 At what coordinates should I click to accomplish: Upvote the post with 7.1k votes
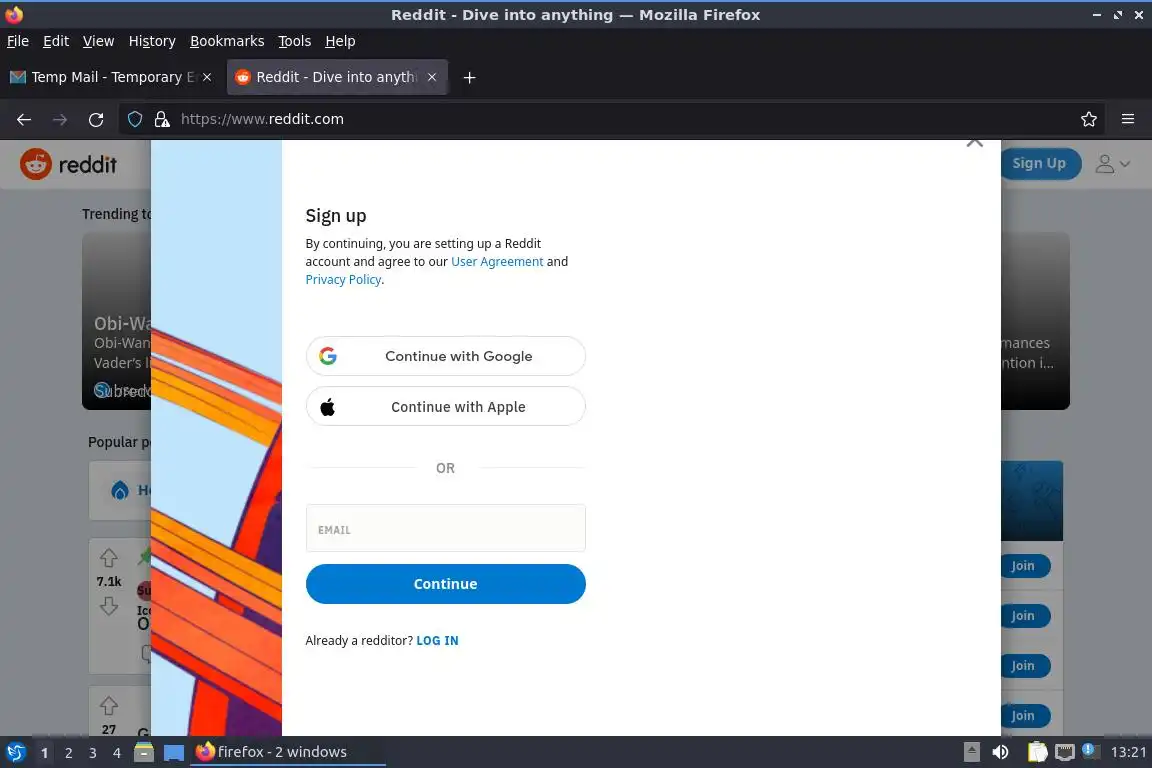(x=109, y=558)
